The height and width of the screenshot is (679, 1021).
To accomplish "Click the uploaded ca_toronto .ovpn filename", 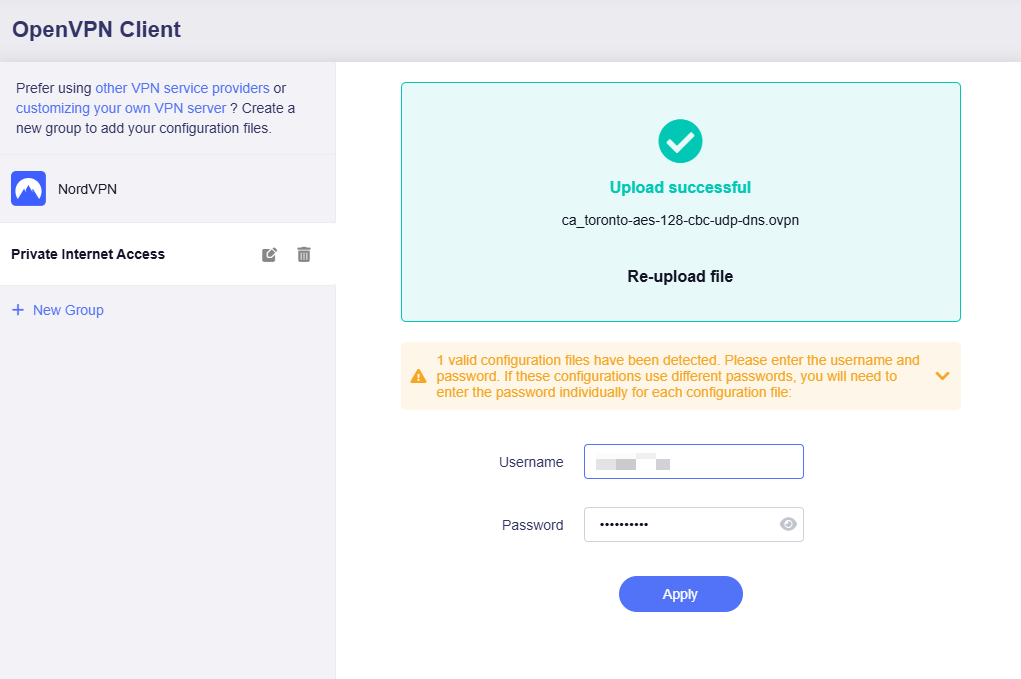I will pyautogui.click(x=680, y=220).
